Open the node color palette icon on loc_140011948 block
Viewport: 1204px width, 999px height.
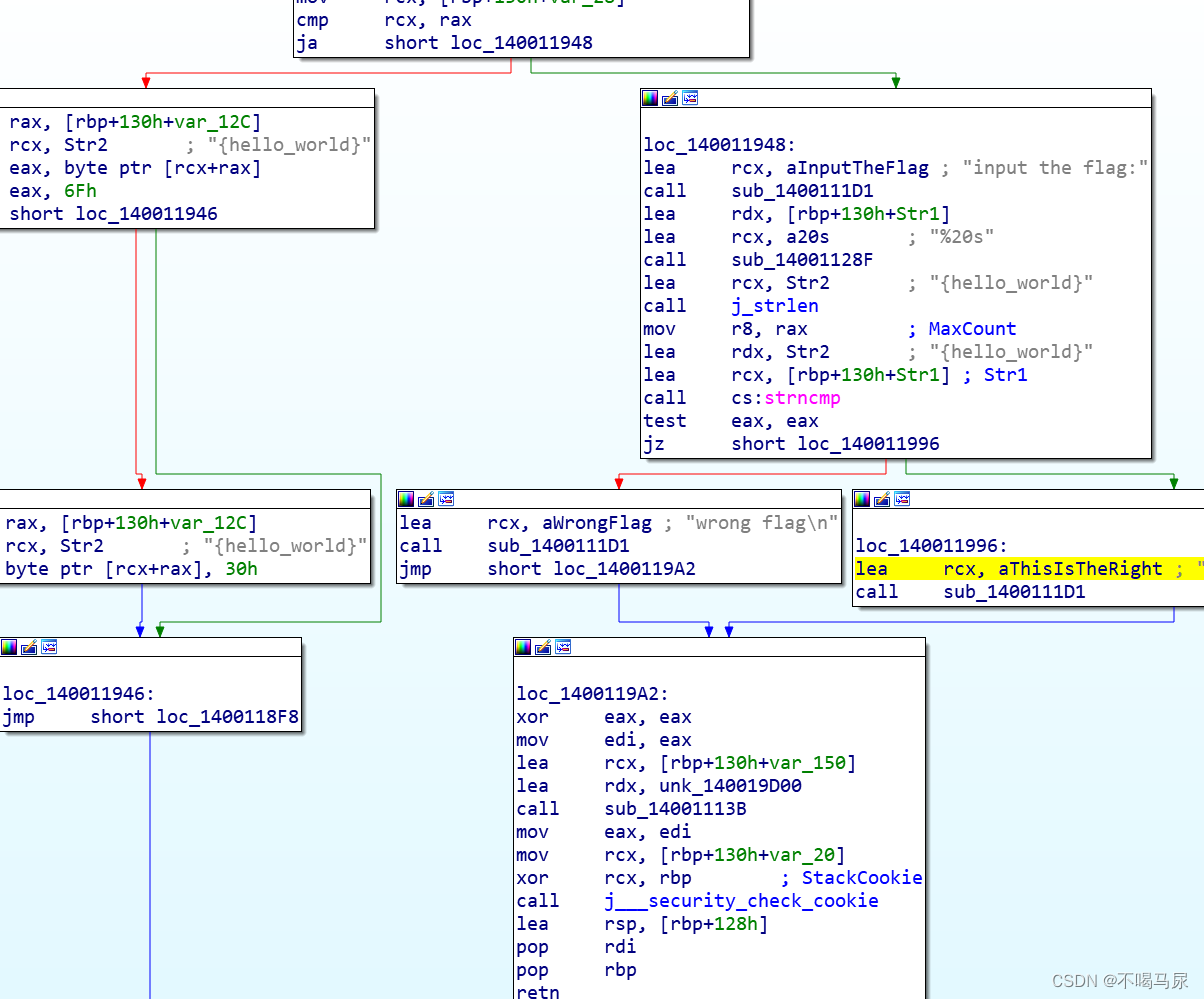651,98
